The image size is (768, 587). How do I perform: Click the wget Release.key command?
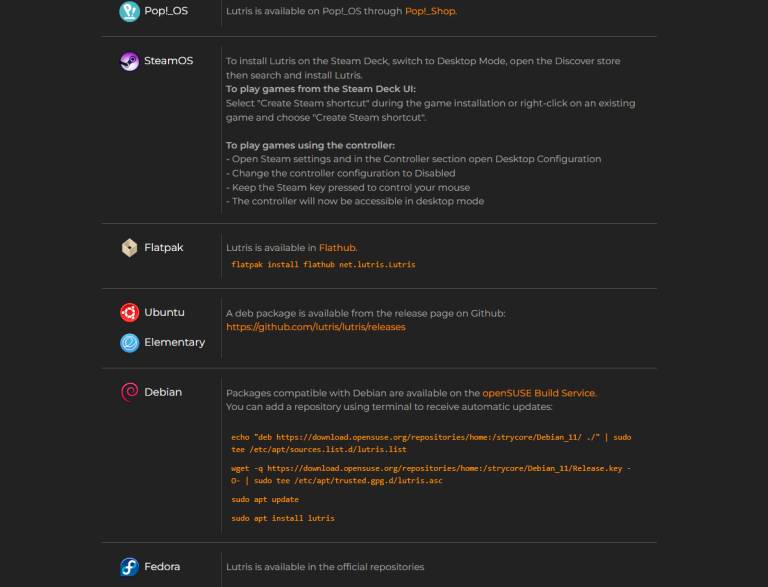pos(431,474)
